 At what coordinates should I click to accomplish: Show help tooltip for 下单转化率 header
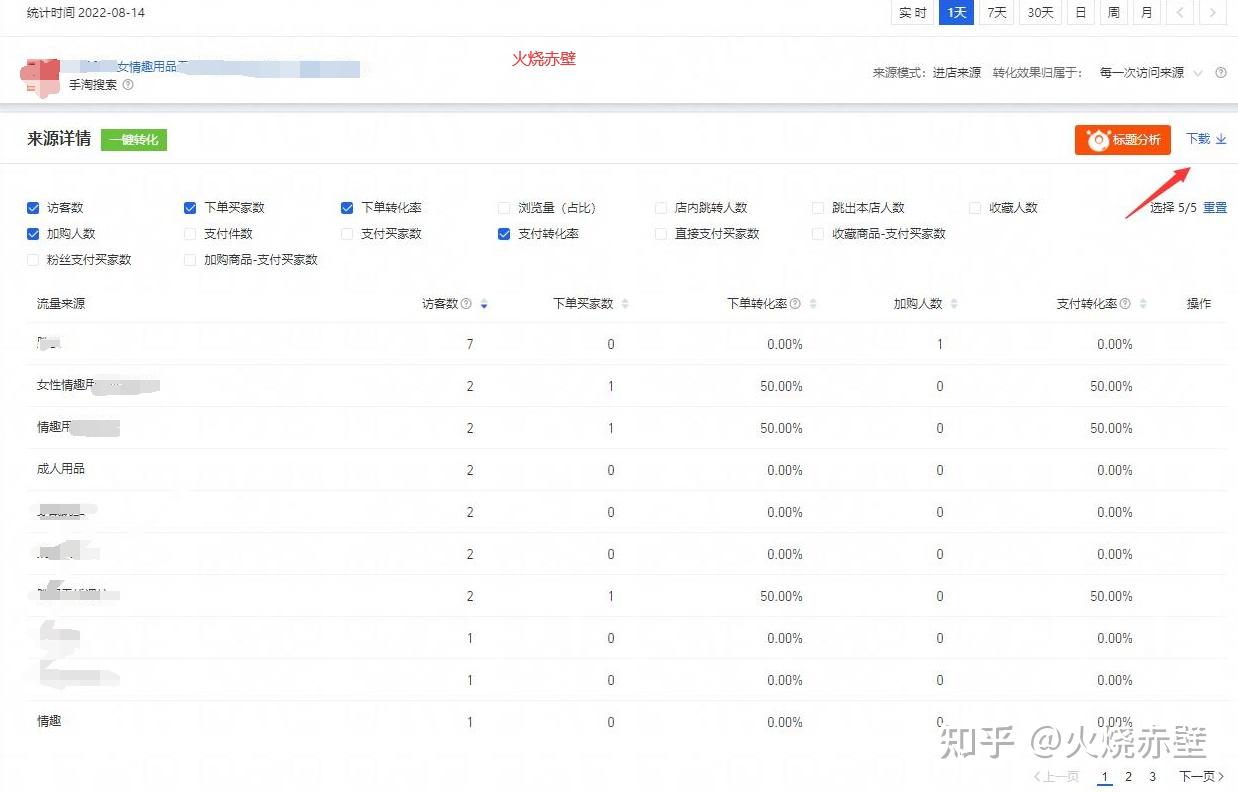pos(795,304)
